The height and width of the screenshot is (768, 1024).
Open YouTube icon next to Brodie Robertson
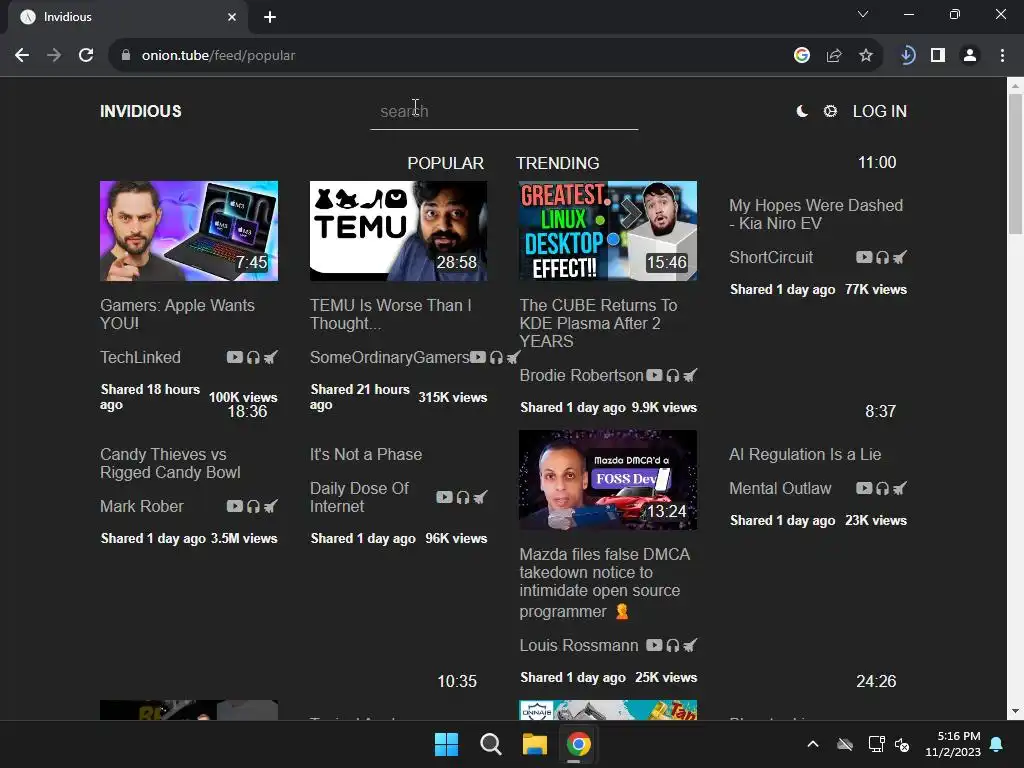(654, 376)
